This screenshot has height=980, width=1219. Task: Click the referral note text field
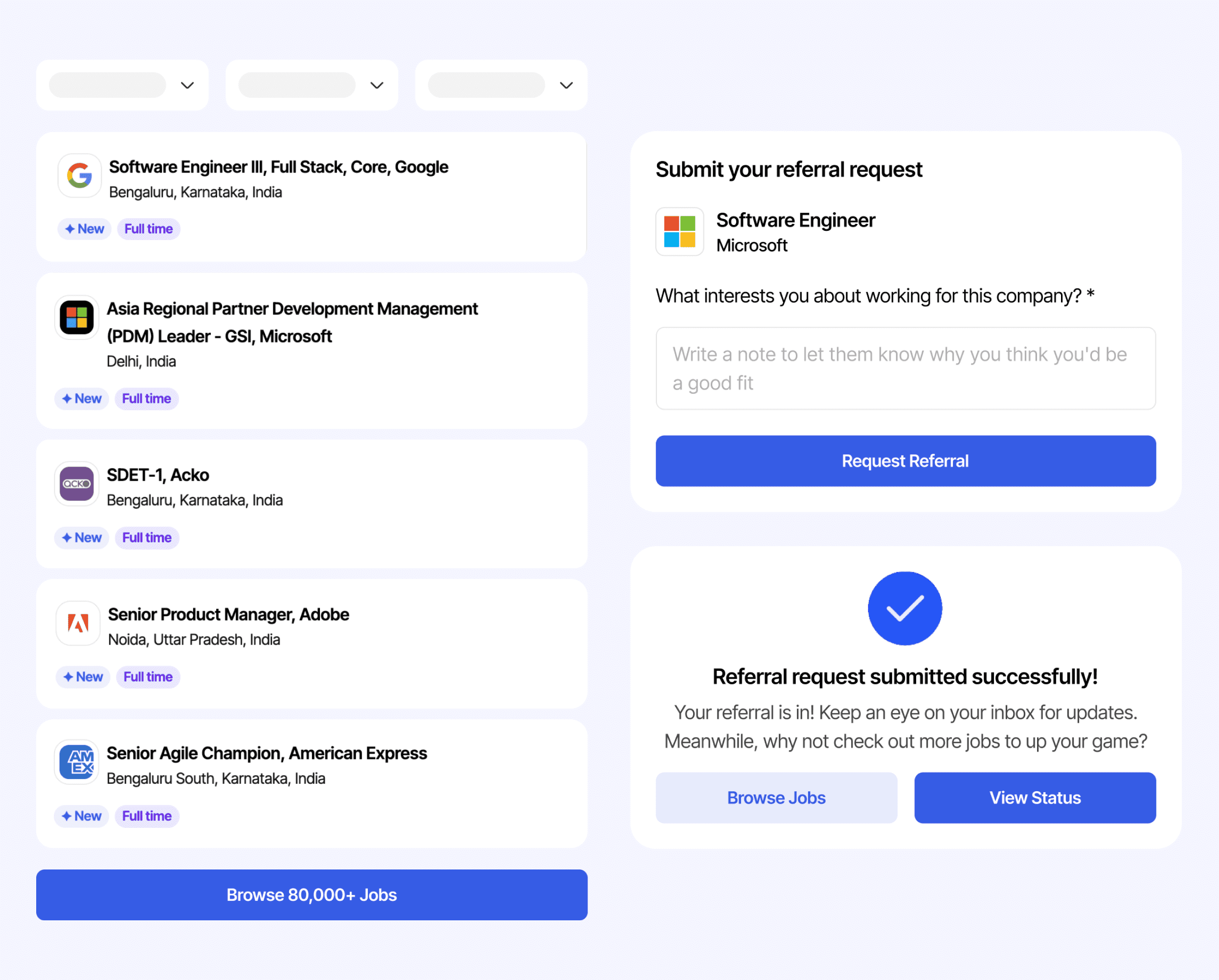click(904, 368)
